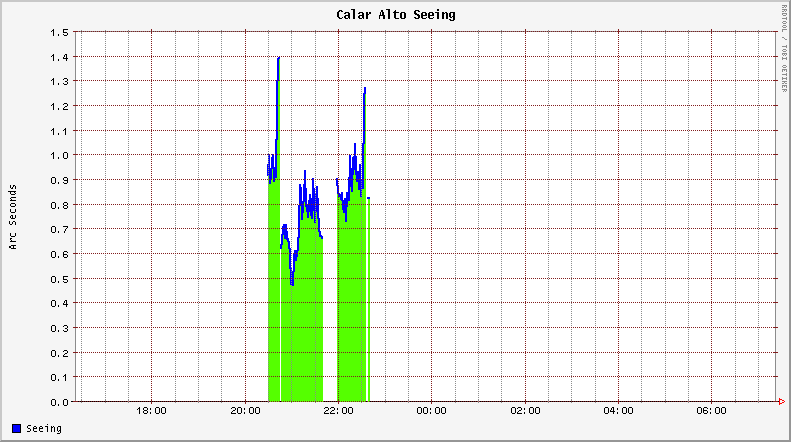Click the blue Seeing legend color swatch
791x442 pixels.
tap(16, 429)
